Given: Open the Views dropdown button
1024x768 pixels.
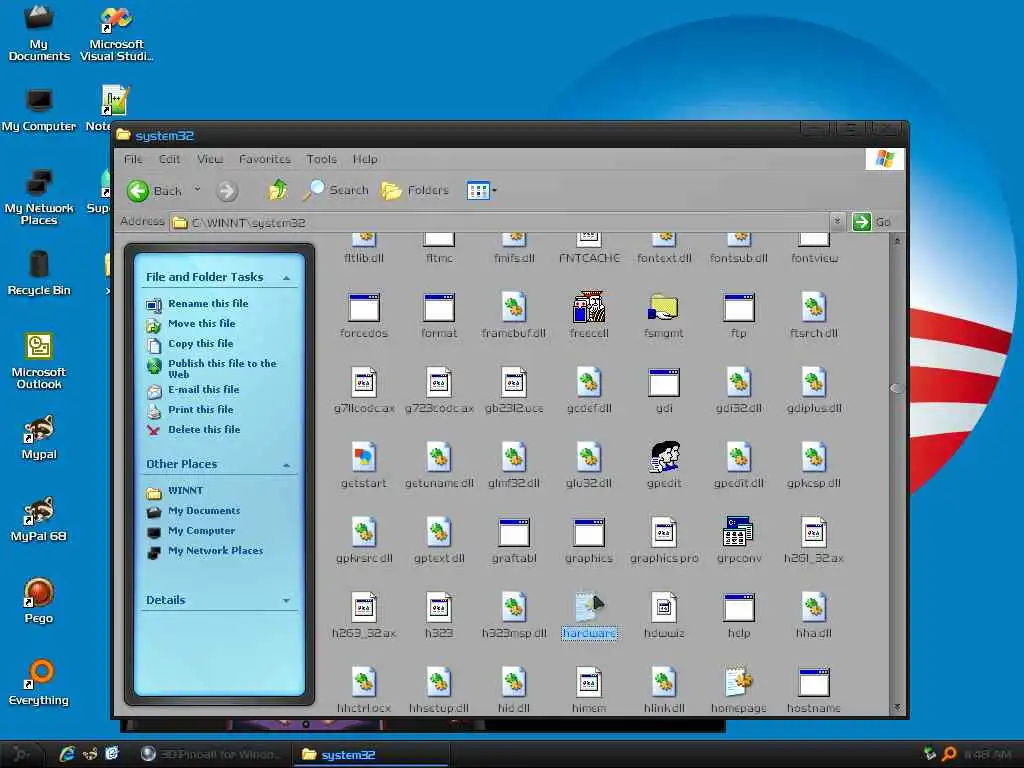Looking at the screenshot, I should 482,191.
